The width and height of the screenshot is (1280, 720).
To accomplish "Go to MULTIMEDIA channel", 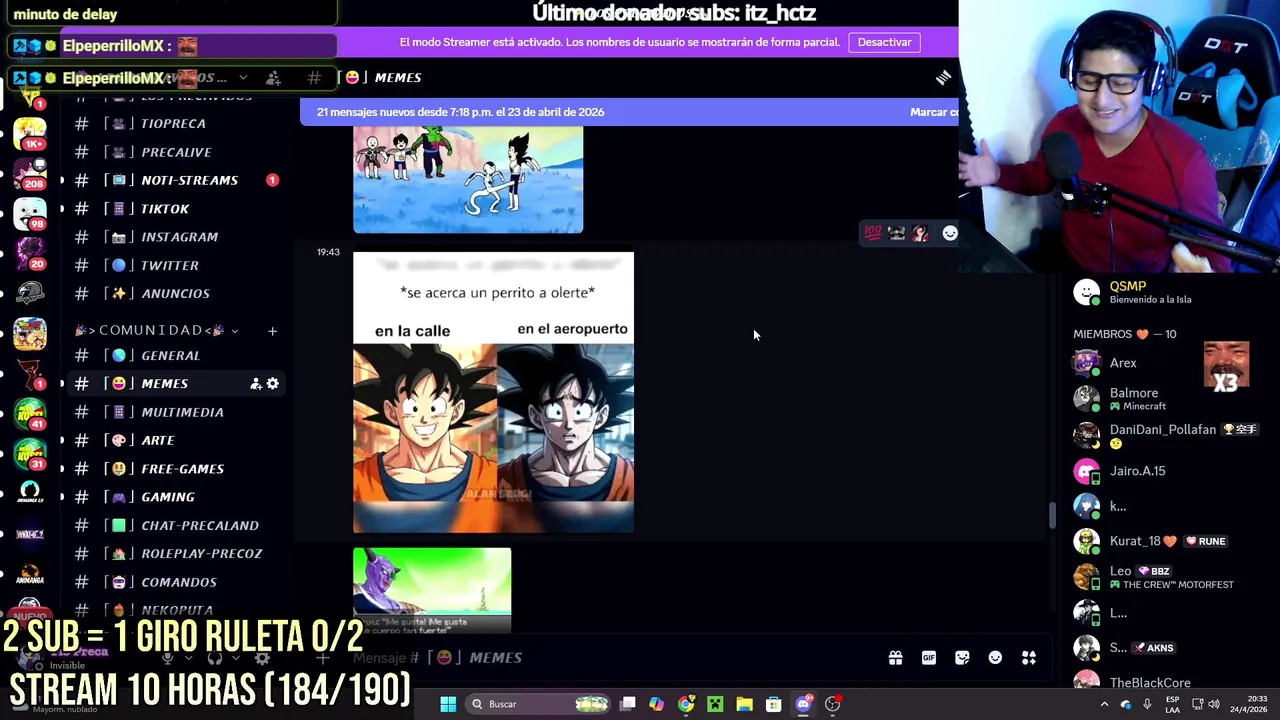I will coord(176,412).
